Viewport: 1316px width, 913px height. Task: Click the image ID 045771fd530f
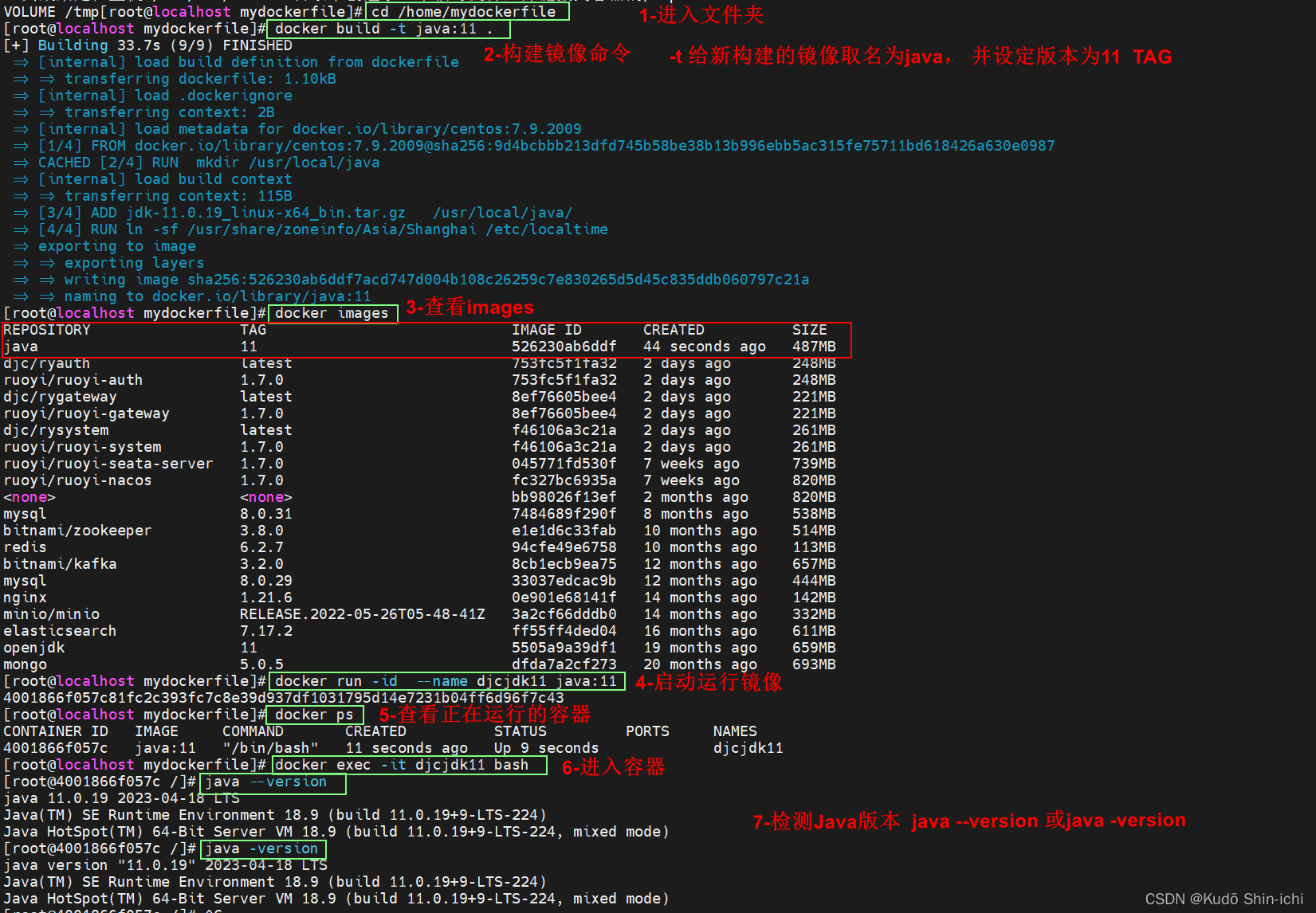[564, 464]
